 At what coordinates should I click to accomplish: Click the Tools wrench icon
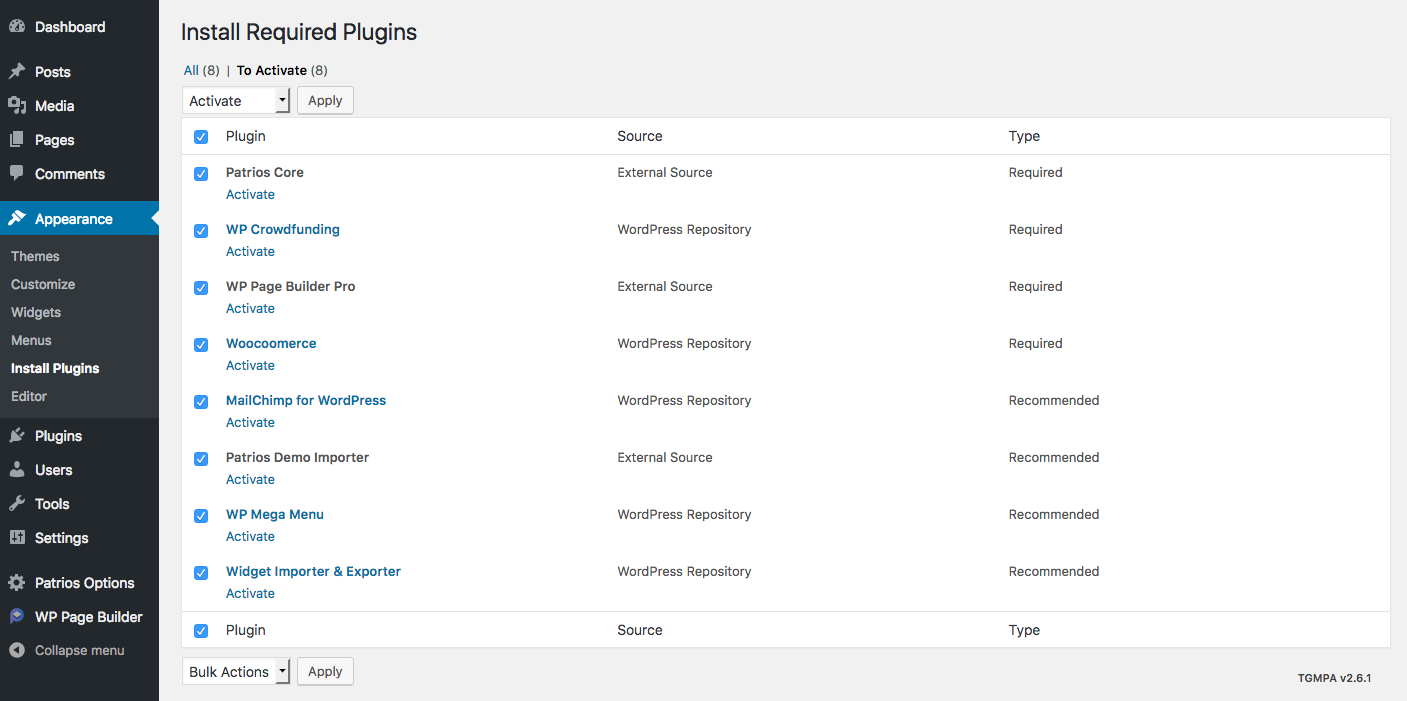17,504
